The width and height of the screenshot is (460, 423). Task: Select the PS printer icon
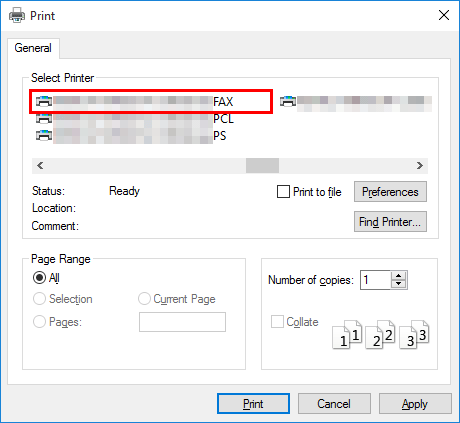click(x=44, y=135)
